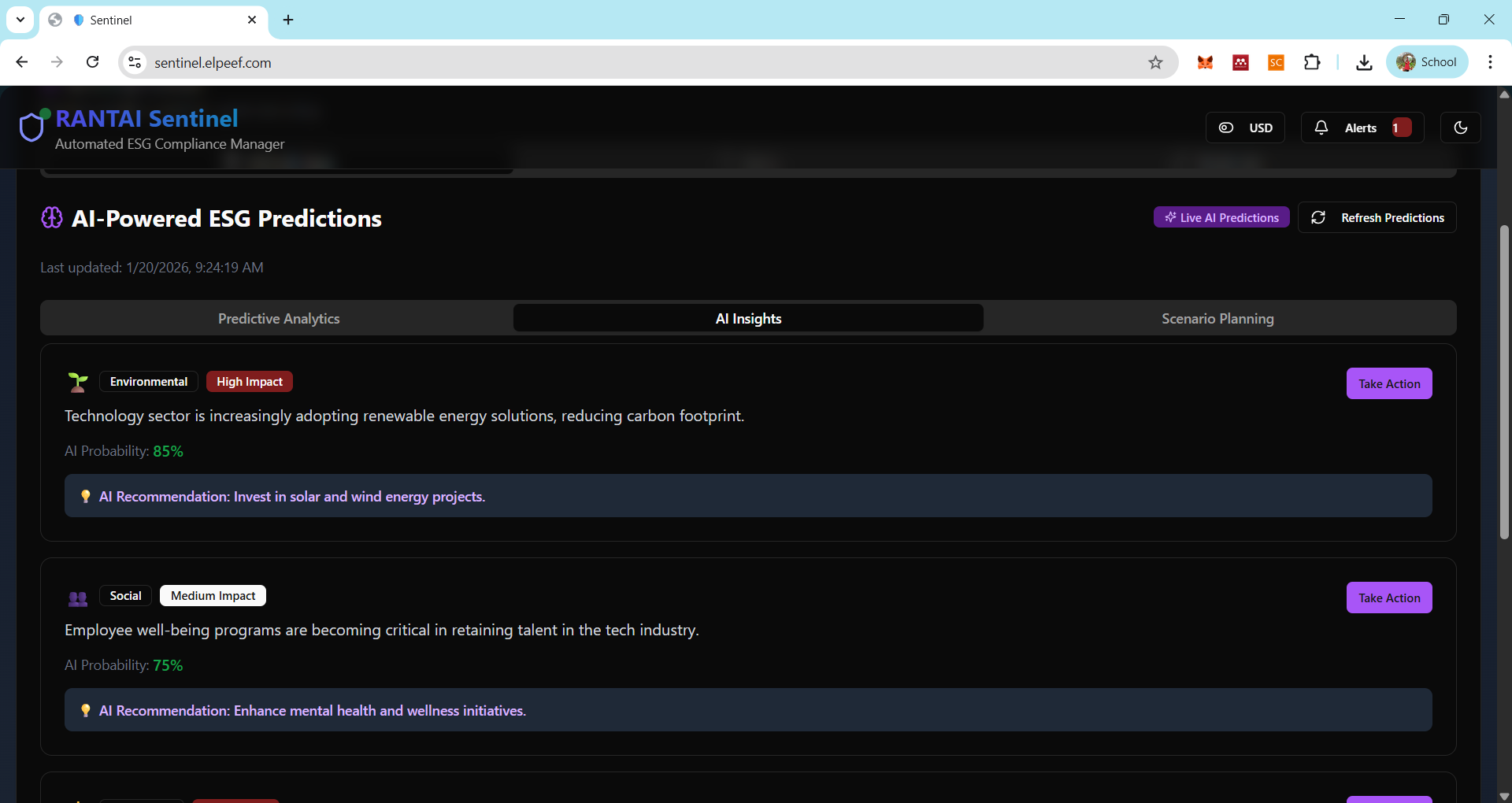Close the Sentinel browser tab
Image resolution: width=1512 pixels, height=803 pixels.
pyautogui.click(x=252, y=20)
